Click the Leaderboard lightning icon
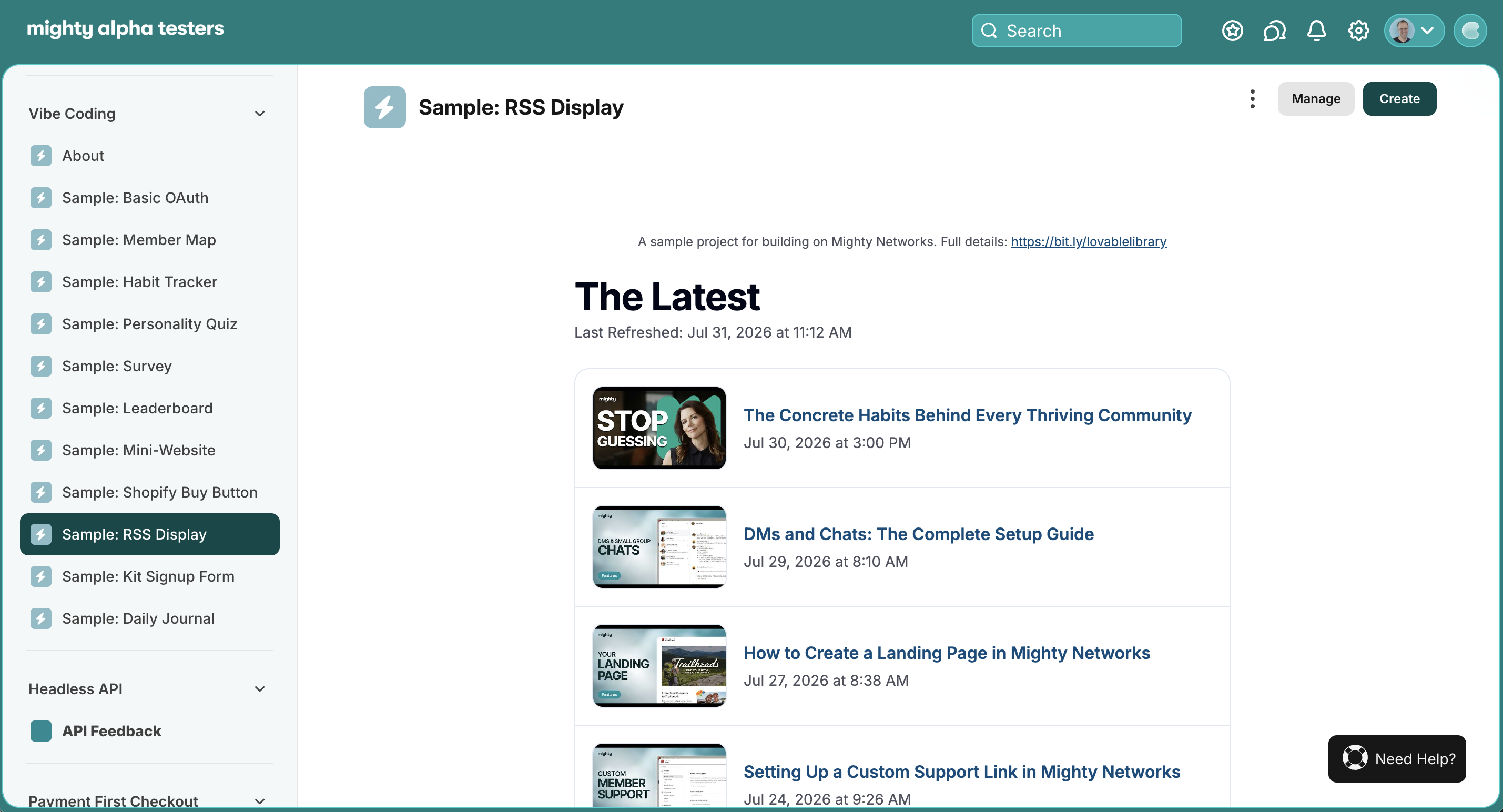1503x812 pixels. pyautogui.click(x=41, y=408)
